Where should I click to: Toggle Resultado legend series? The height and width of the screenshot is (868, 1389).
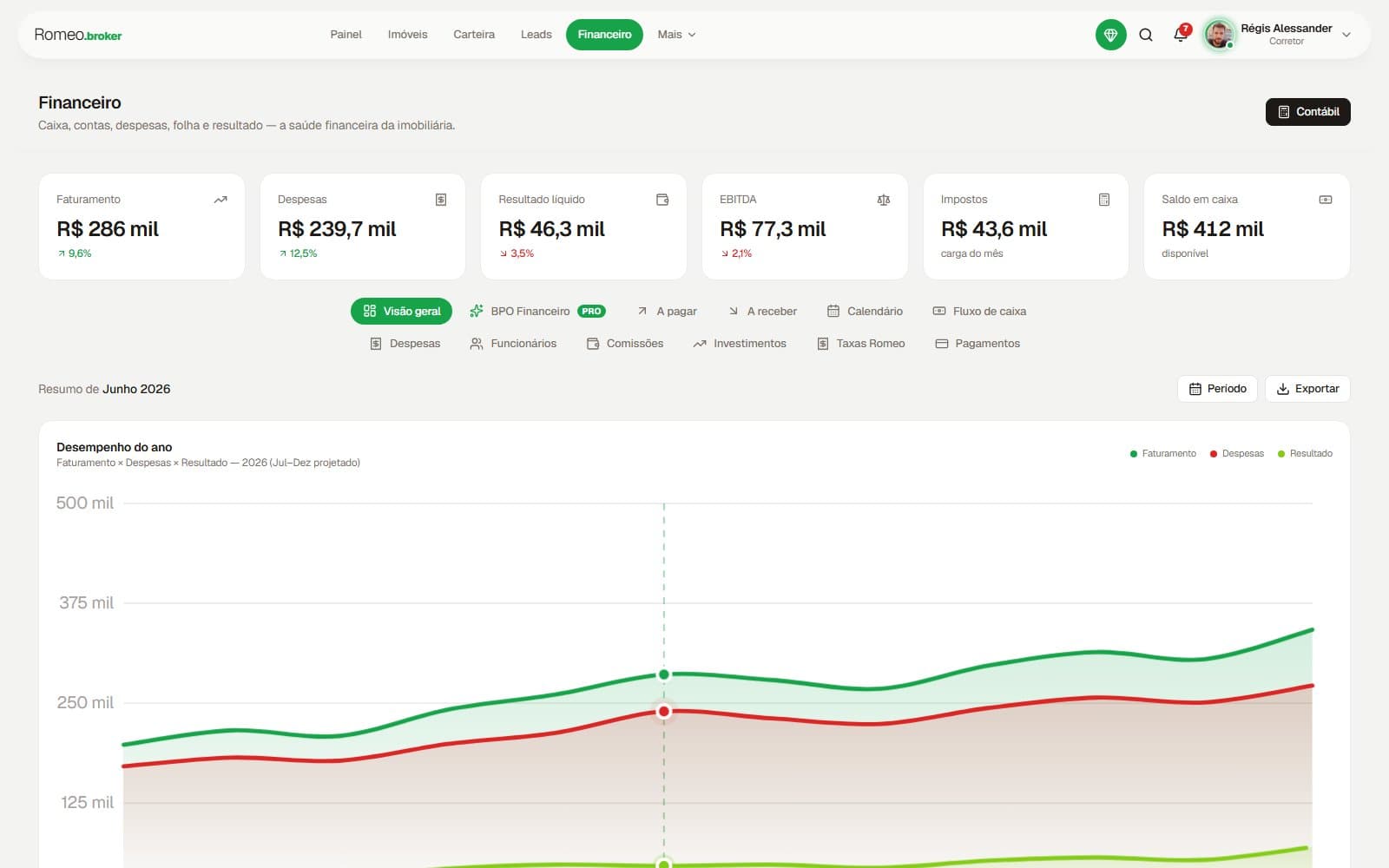(1305, 454)
